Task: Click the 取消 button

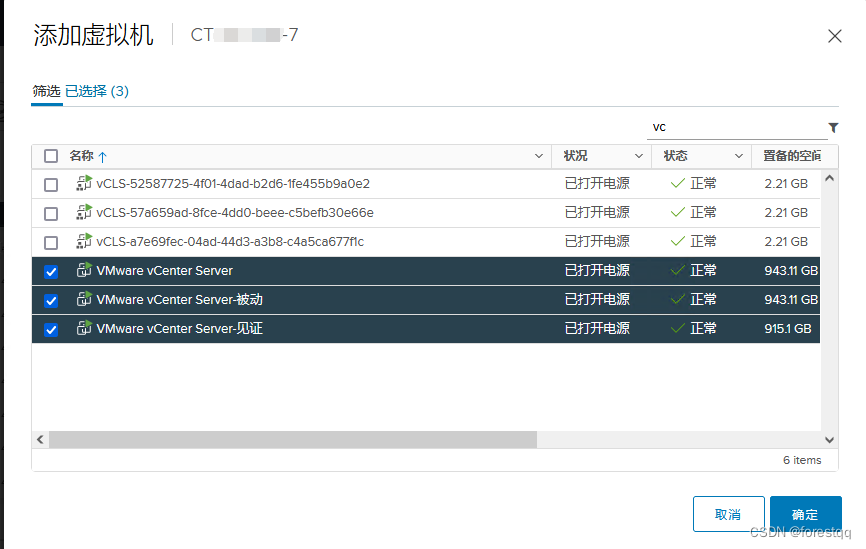Action: click(728, 514)
